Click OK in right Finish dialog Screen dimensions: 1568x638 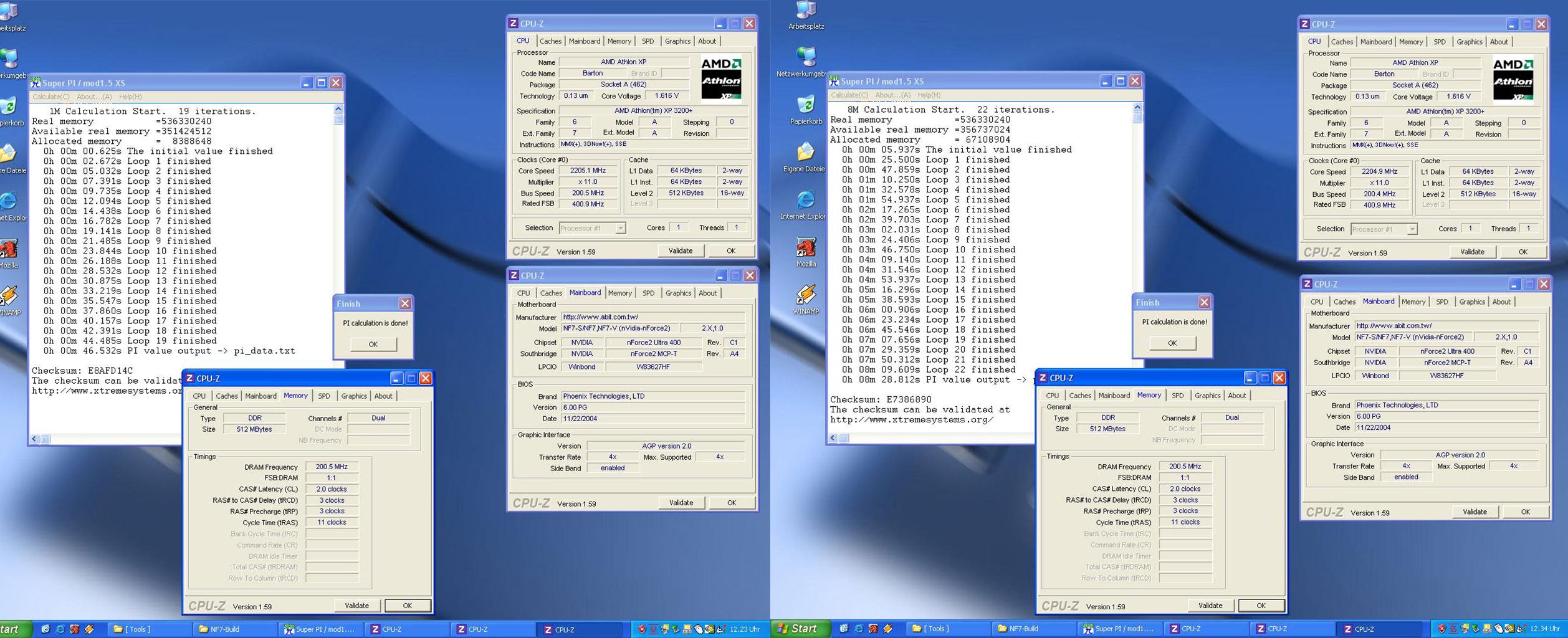[x=1172, y=343]
